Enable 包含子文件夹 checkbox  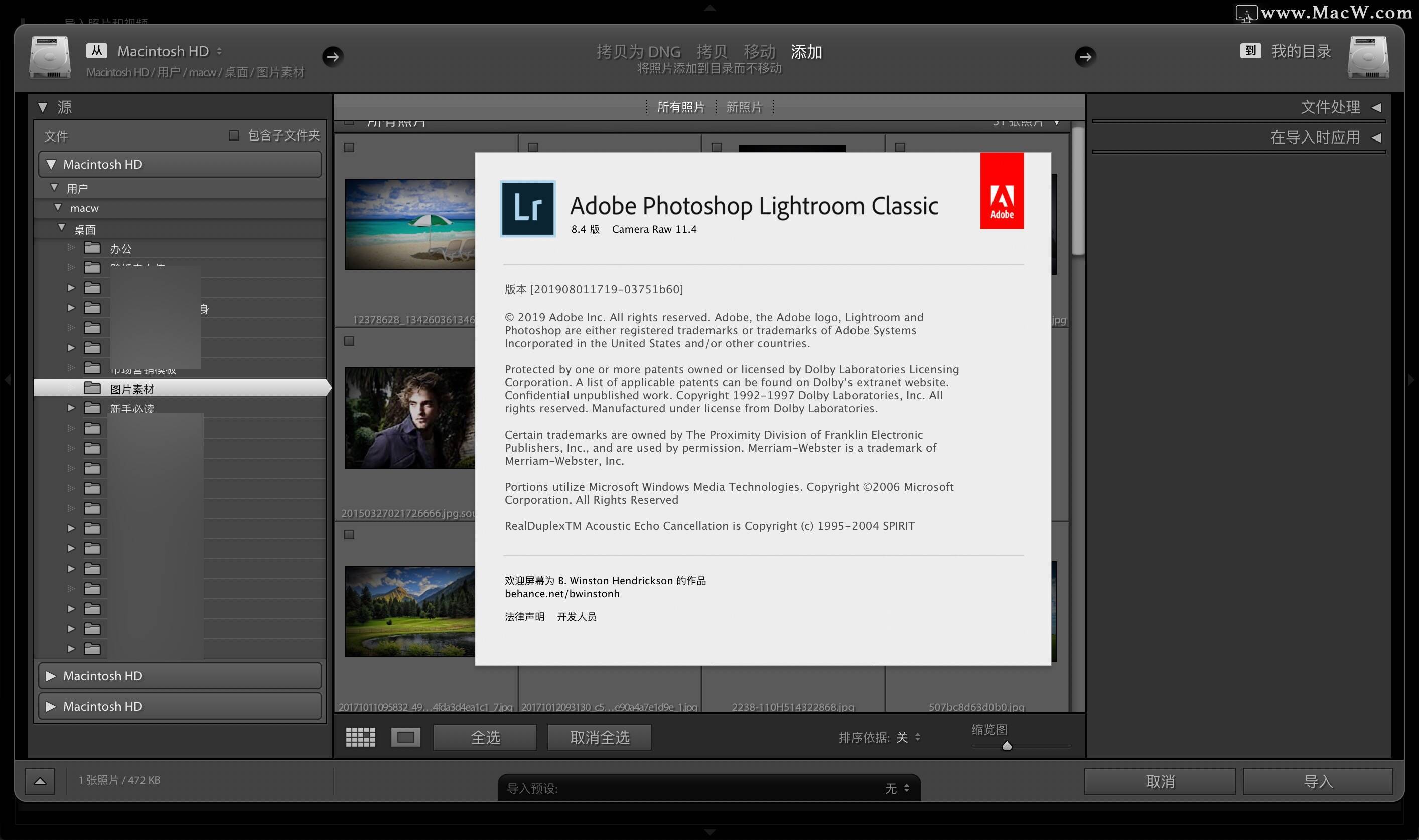(233, 135)
